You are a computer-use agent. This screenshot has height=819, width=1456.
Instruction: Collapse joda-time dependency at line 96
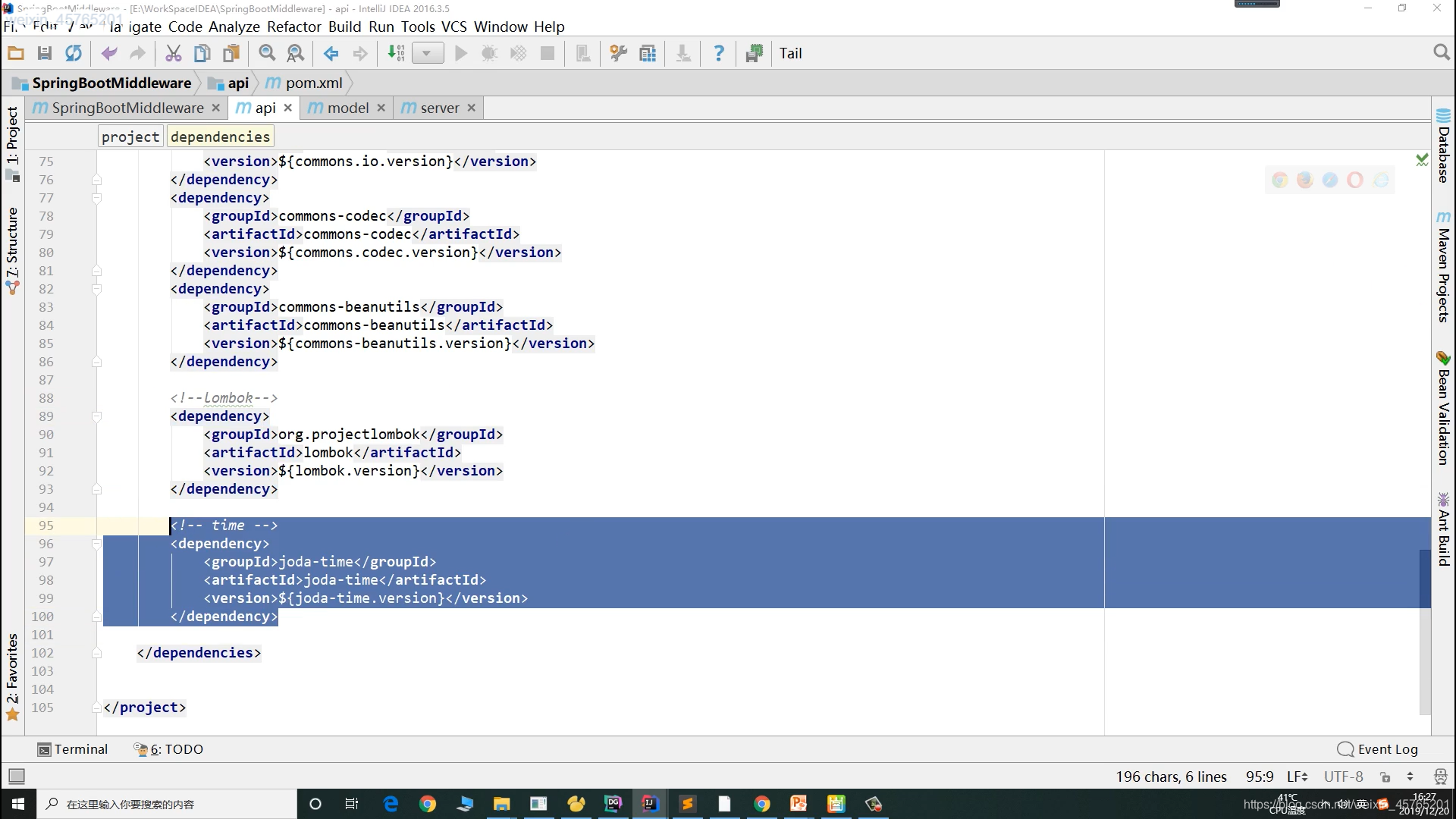point(96,544)
